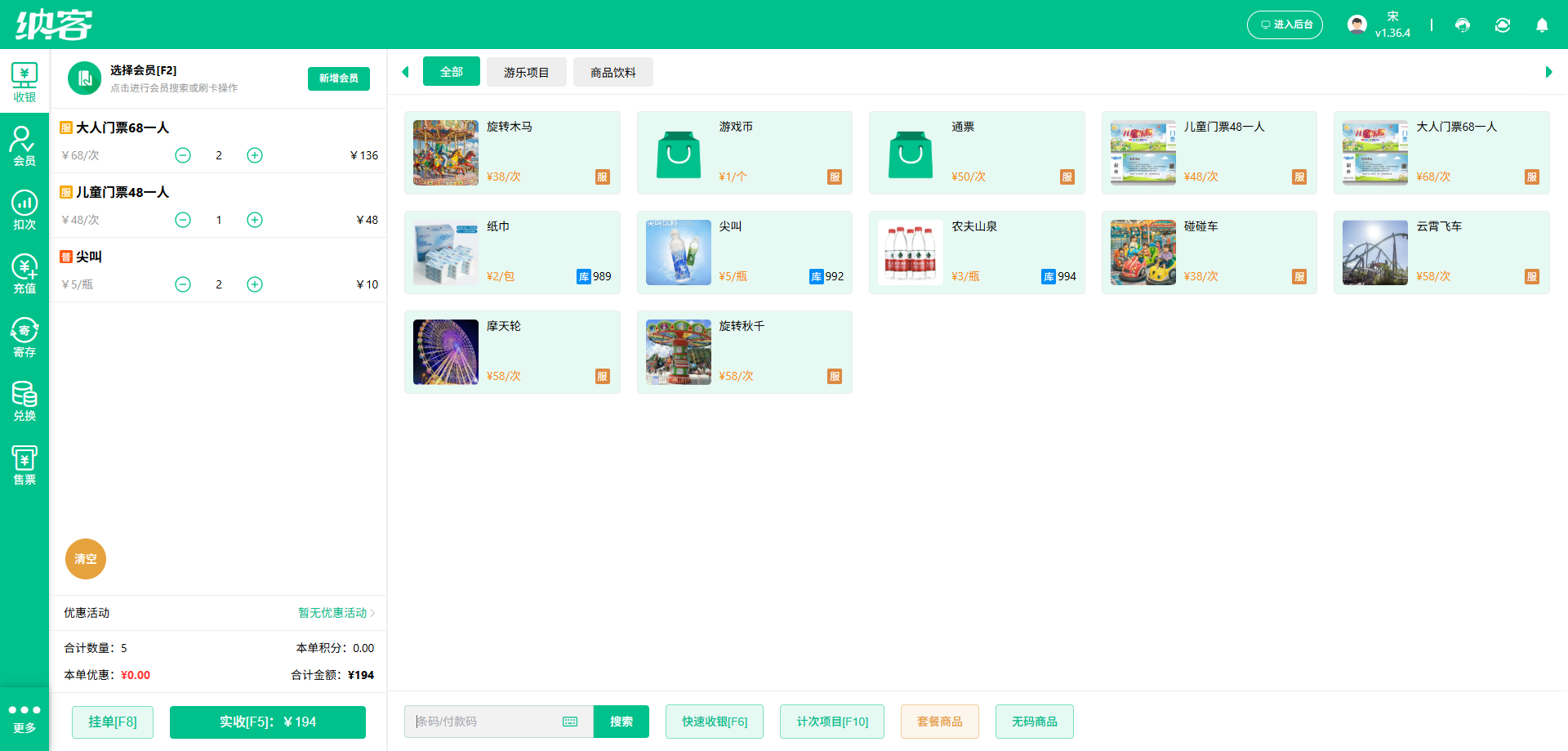The image size is (1568, 751).
Task: Click the user avatar icon
Action: pos(1357,25)
